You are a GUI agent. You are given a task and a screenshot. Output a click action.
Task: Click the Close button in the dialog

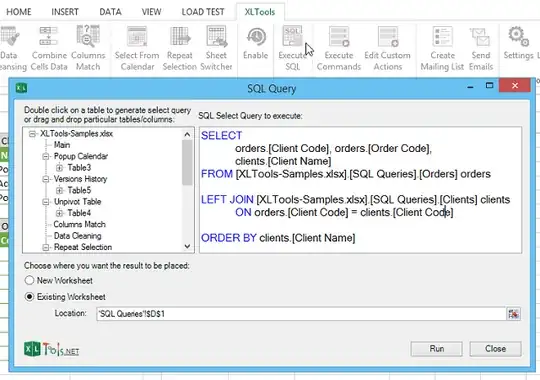click(495, 349)
